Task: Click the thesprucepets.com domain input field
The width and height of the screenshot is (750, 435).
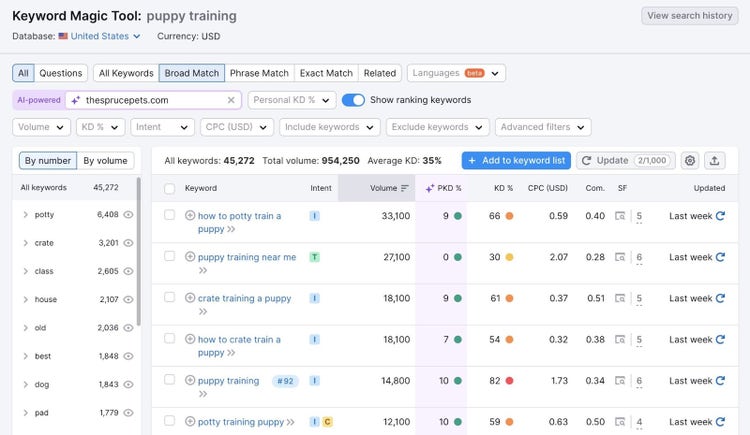Action: click(x=153, y=100)
